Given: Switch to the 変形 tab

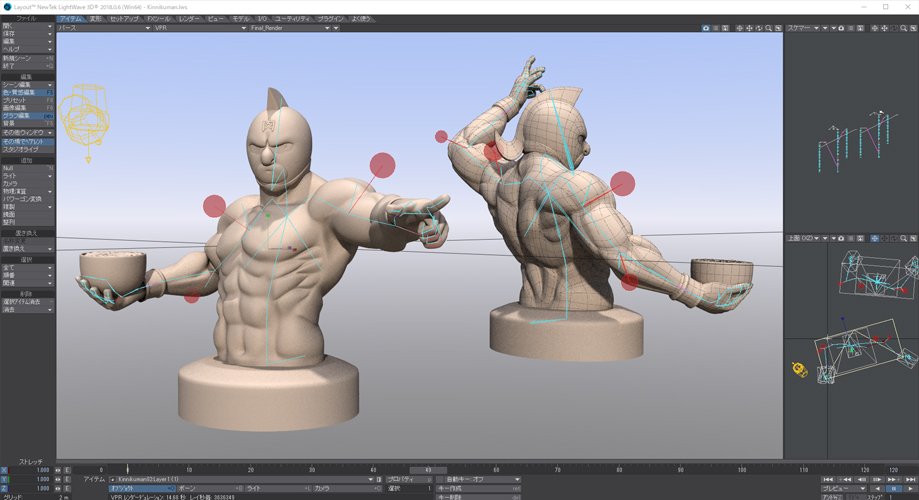Looking at the screenshot, I should point(95,19).
